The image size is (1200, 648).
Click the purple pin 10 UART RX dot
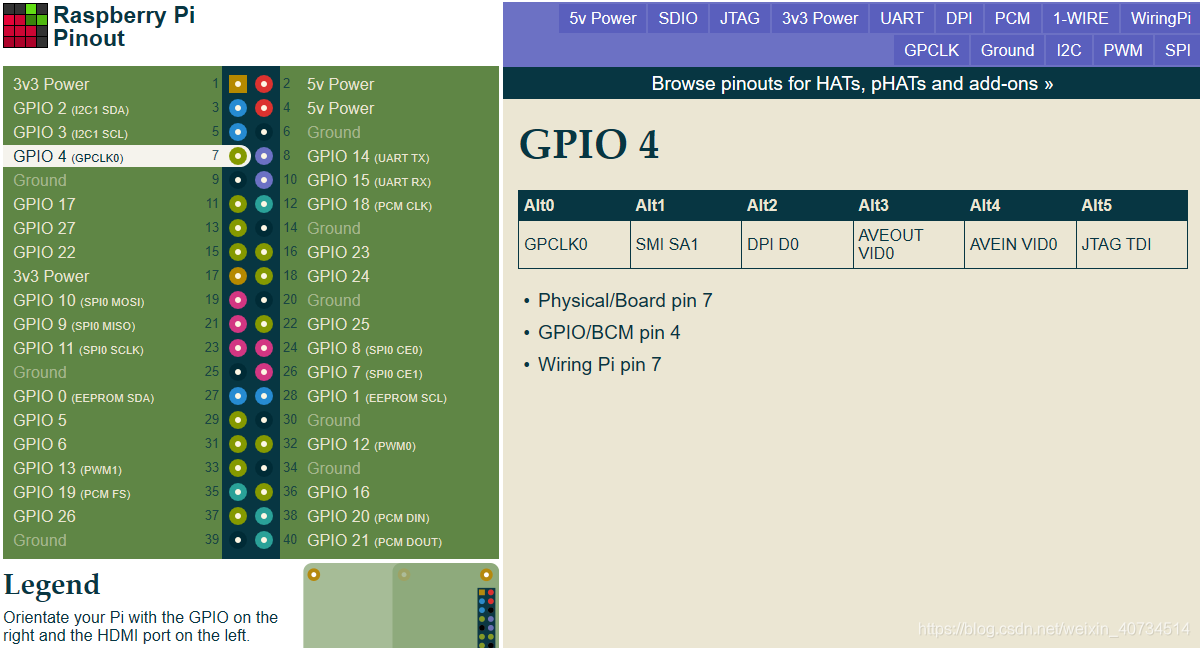(264, 180)
